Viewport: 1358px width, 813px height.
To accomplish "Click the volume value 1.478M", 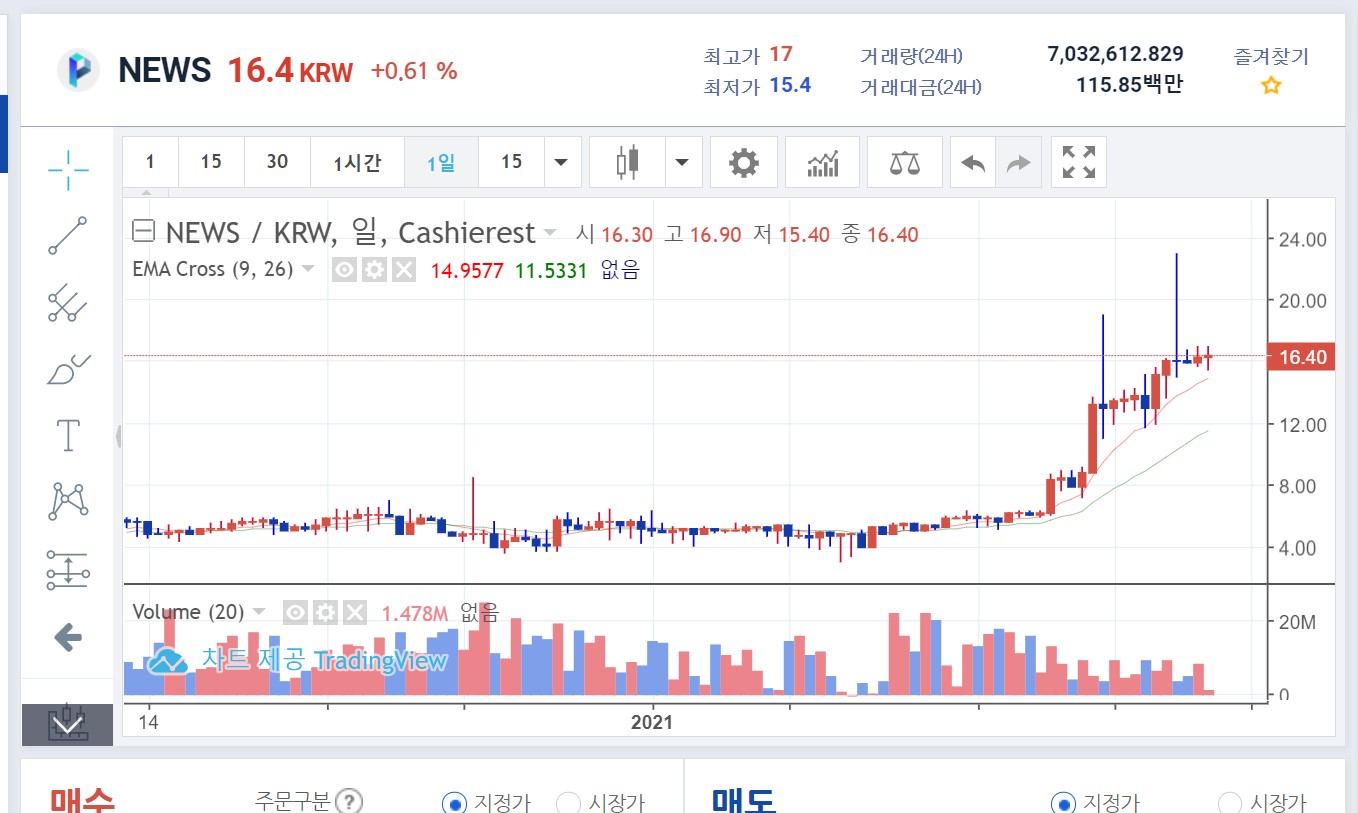I will point(414,613).
